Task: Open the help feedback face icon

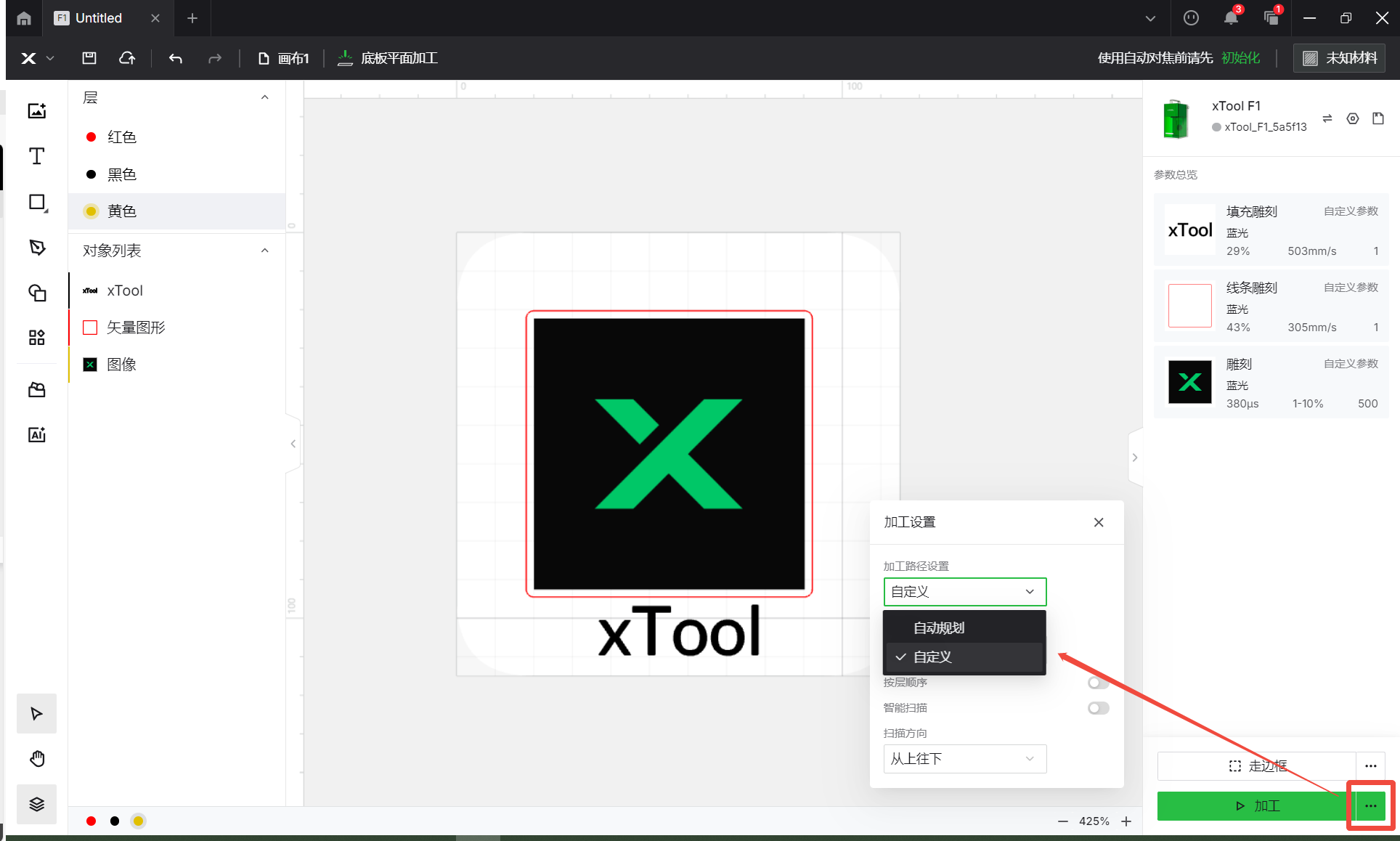Action: coord(1191,18)
